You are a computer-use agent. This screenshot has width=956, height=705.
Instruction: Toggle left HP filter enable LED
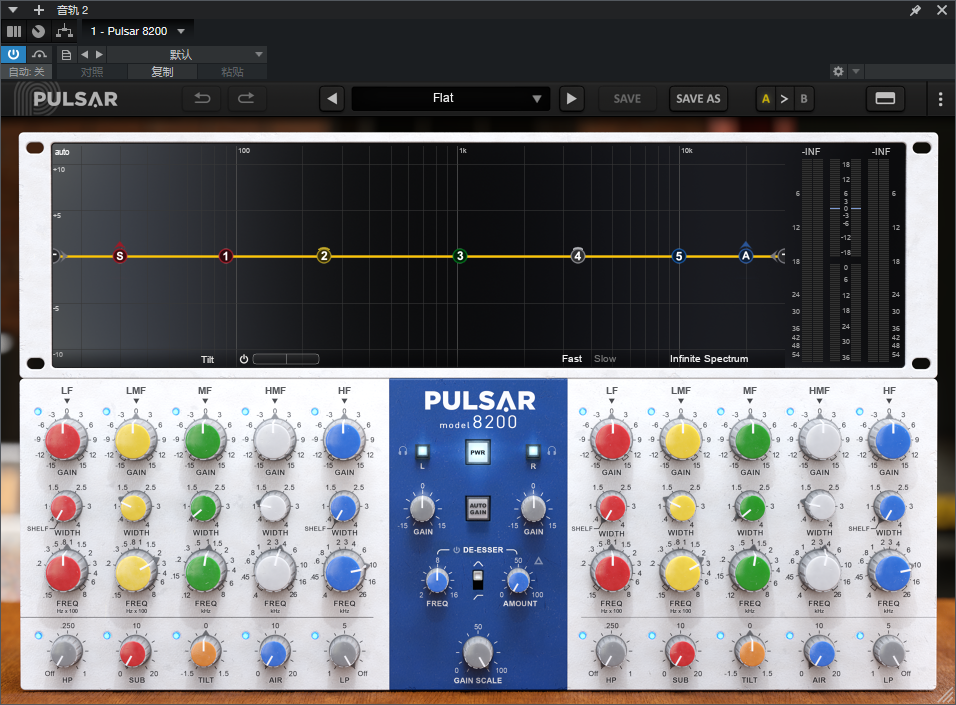pos(38,635)
